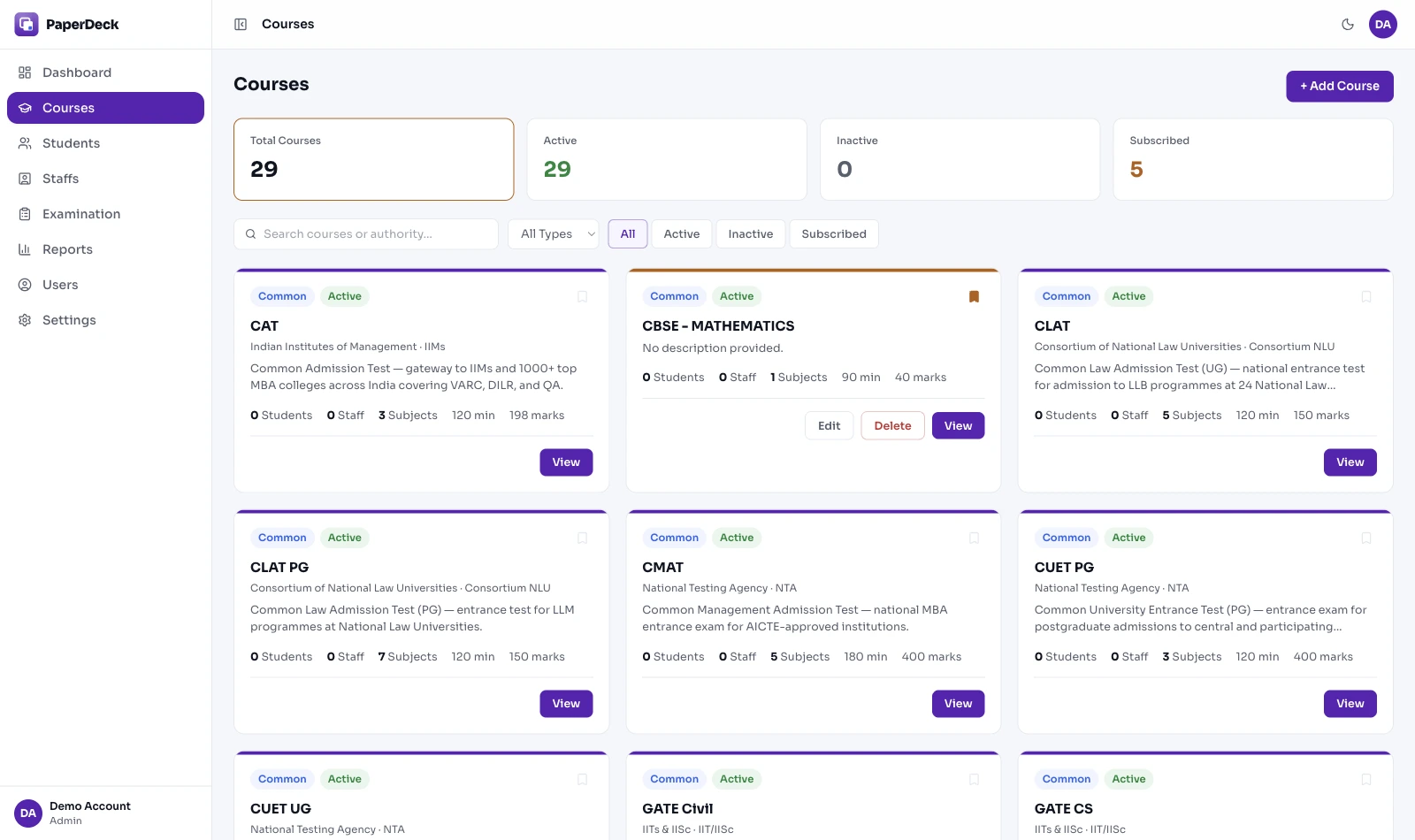
Task: Click the Examination clipboard icon
Action: (x=25, y=214)
